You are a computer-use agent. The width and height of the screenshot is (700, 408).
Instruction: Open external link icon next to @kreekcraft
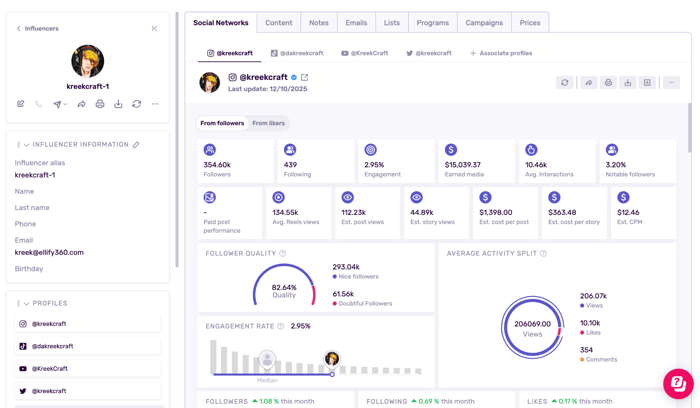point(305,77)
